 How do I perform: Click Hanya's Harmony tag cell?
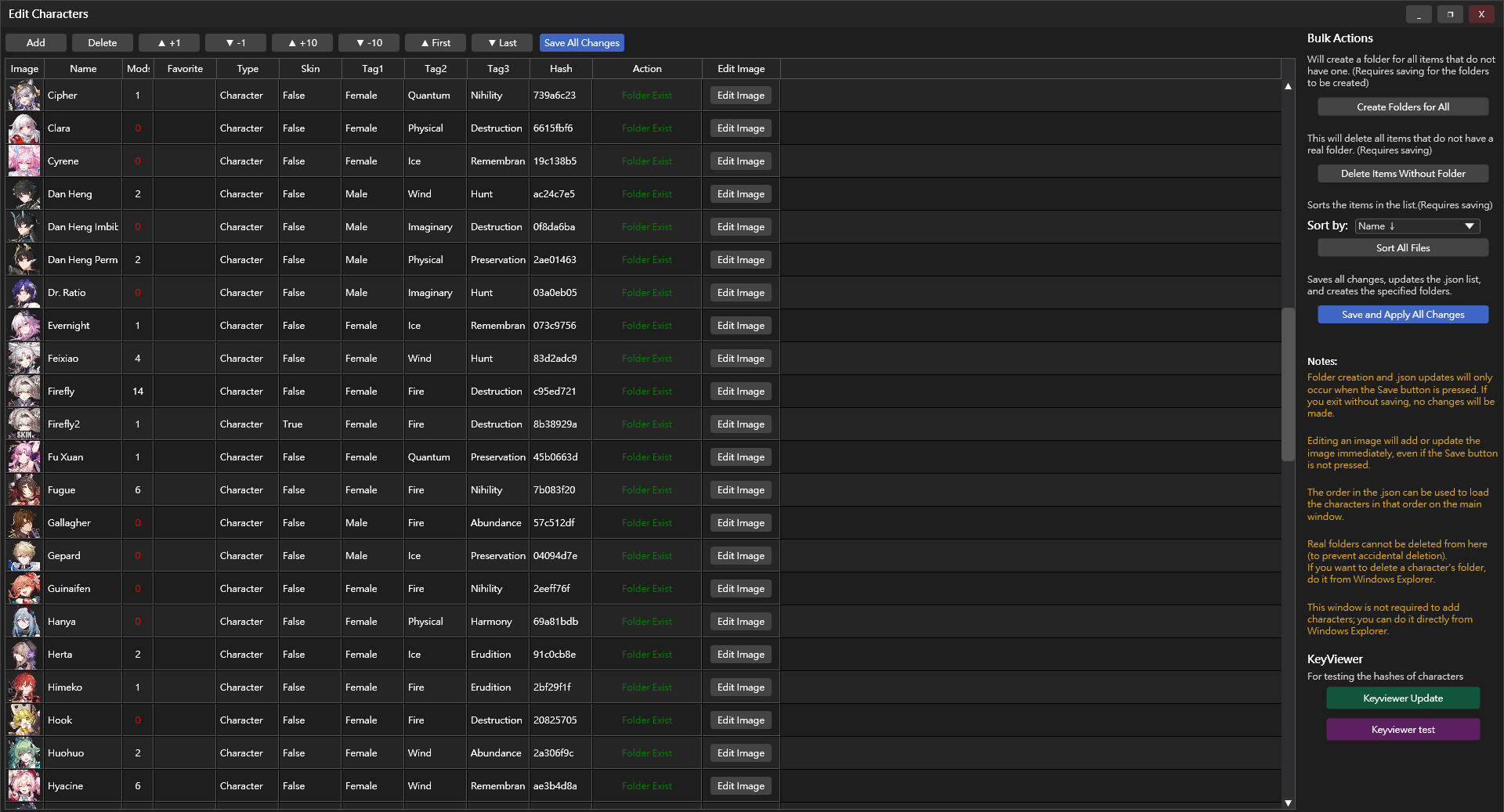click(498, 622)
